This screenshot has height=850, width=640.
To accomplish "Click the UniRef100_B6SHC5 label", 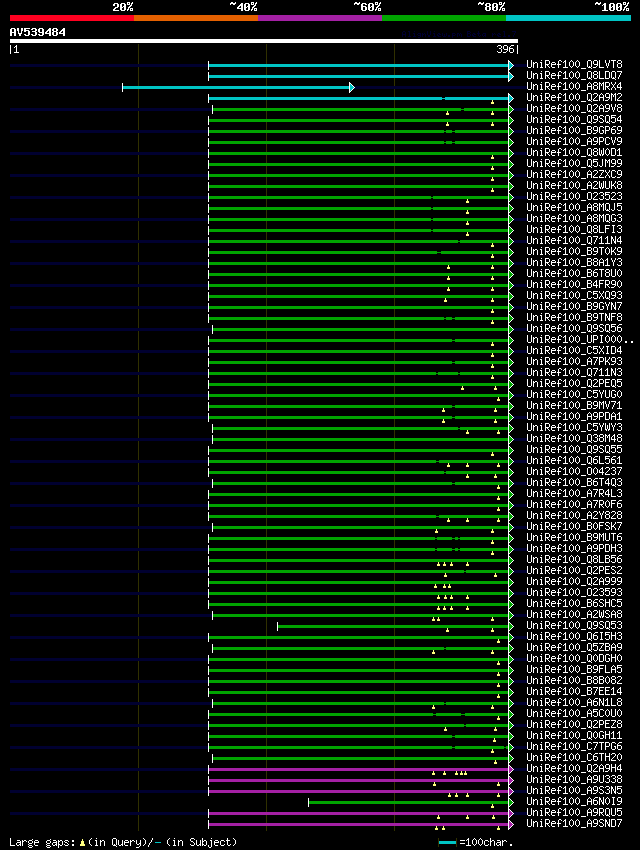I will (574, 603).
